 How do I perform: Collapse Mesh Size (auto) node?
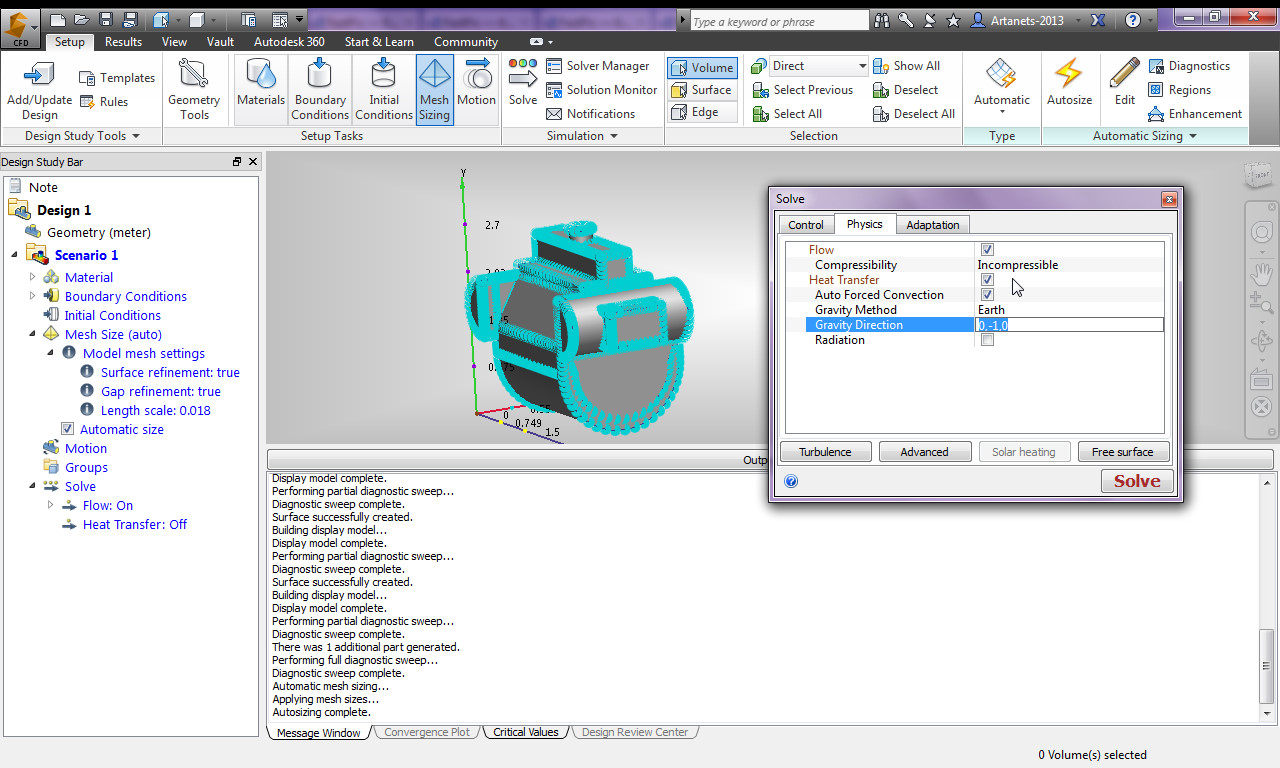point(33,334)
